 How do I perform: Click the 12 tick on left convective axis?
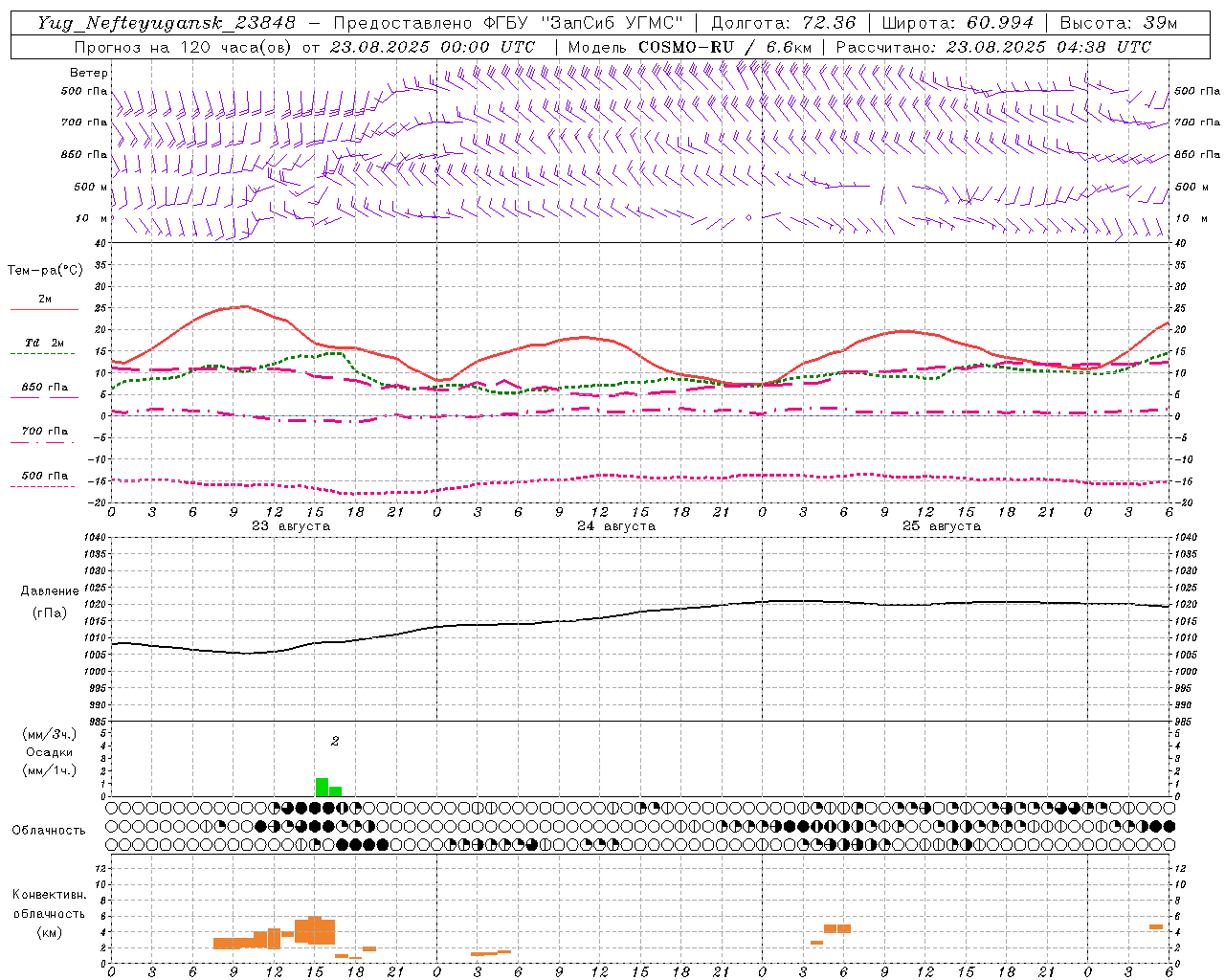pos(100,868)
